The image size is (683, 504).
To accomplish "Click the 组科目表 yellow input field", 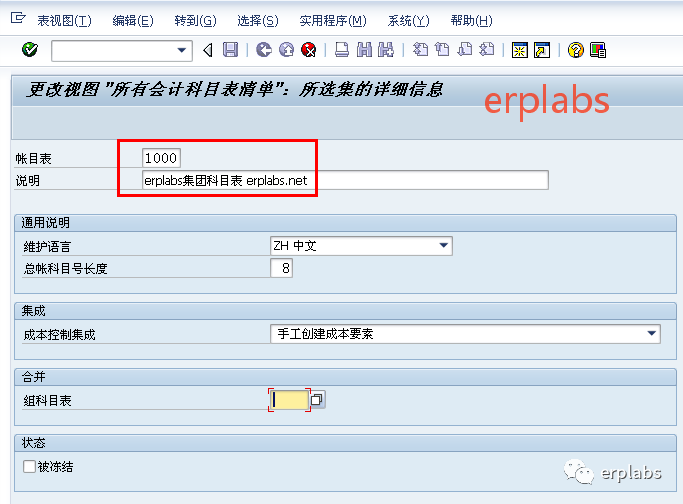I will pos(290,400).
